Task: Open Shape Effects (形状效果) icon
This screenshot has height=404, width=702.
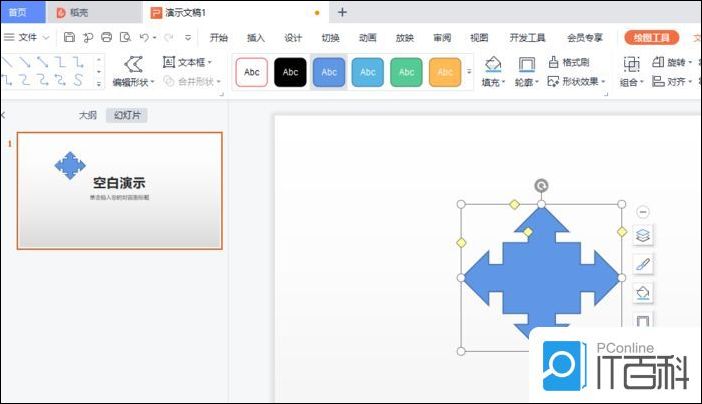Action: coord(553,81)
